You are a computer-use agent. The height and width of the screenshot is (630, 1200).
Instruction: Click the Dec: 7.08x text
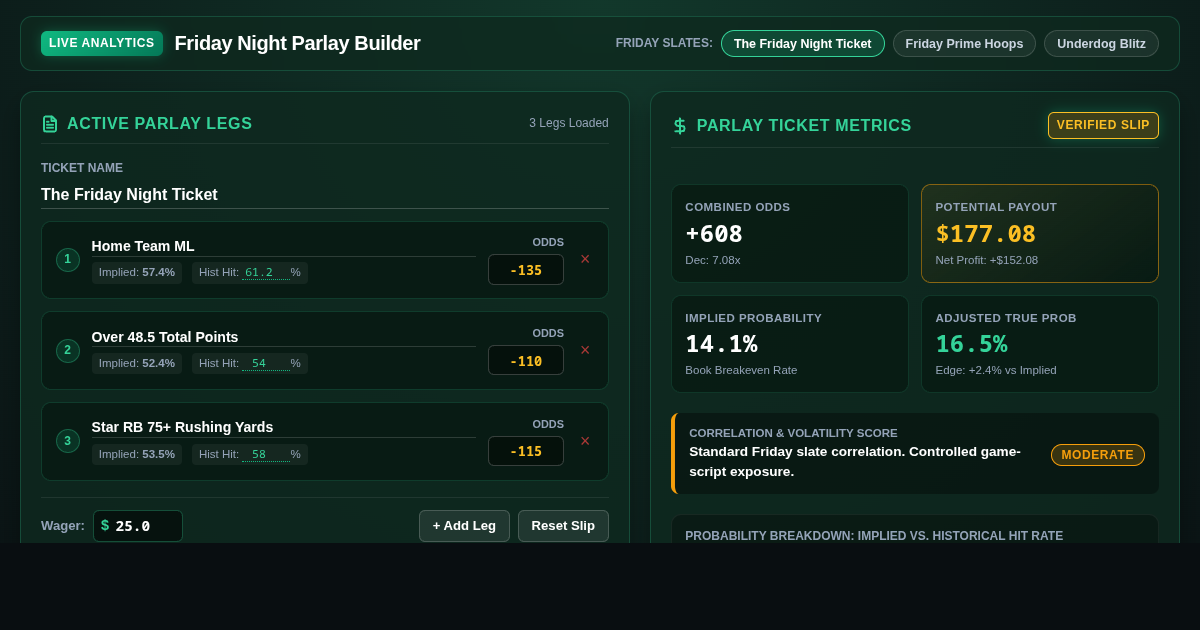[x=713, y=260]
